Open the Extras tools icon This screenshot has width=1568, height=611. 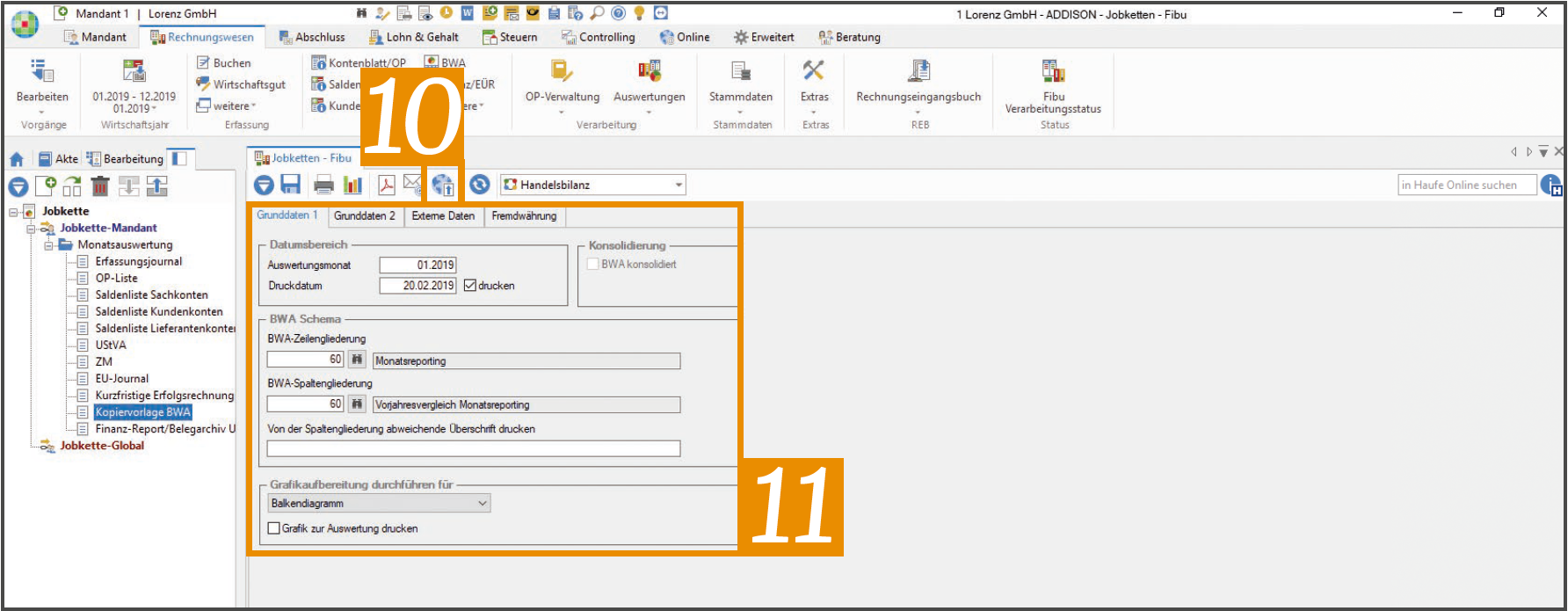coord(814,70)
